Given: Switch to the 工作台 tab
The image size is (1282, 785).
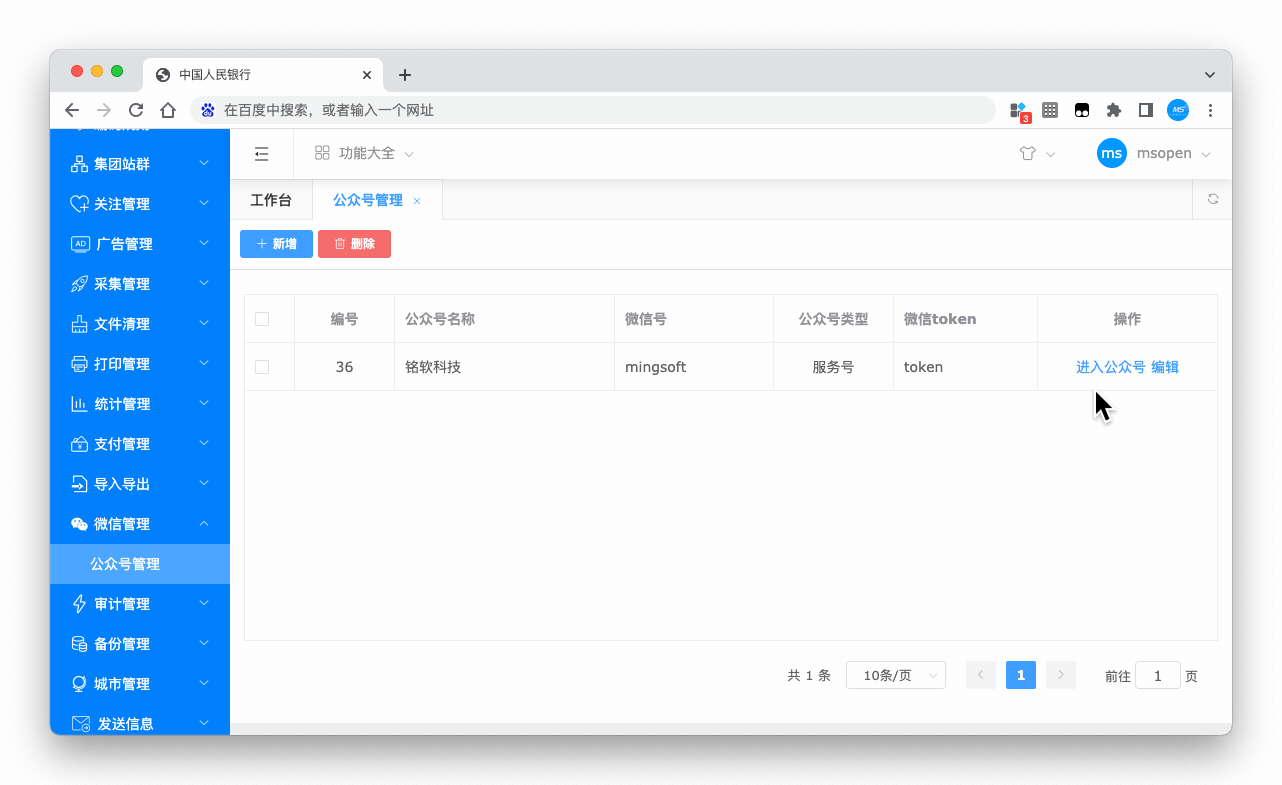Looking at the screenshot, I should click(x=271, y=200).
